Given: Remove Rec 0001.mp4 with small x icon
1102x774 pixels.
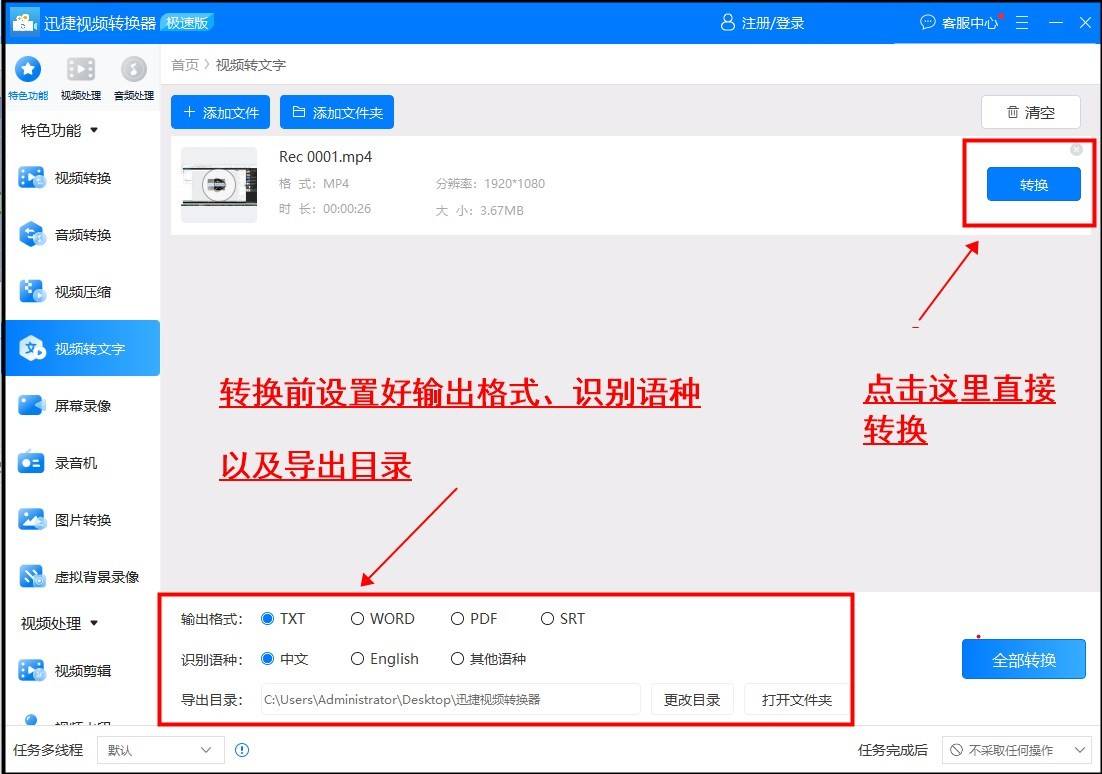Looking at the screenshot, I should click(1076, 150).
